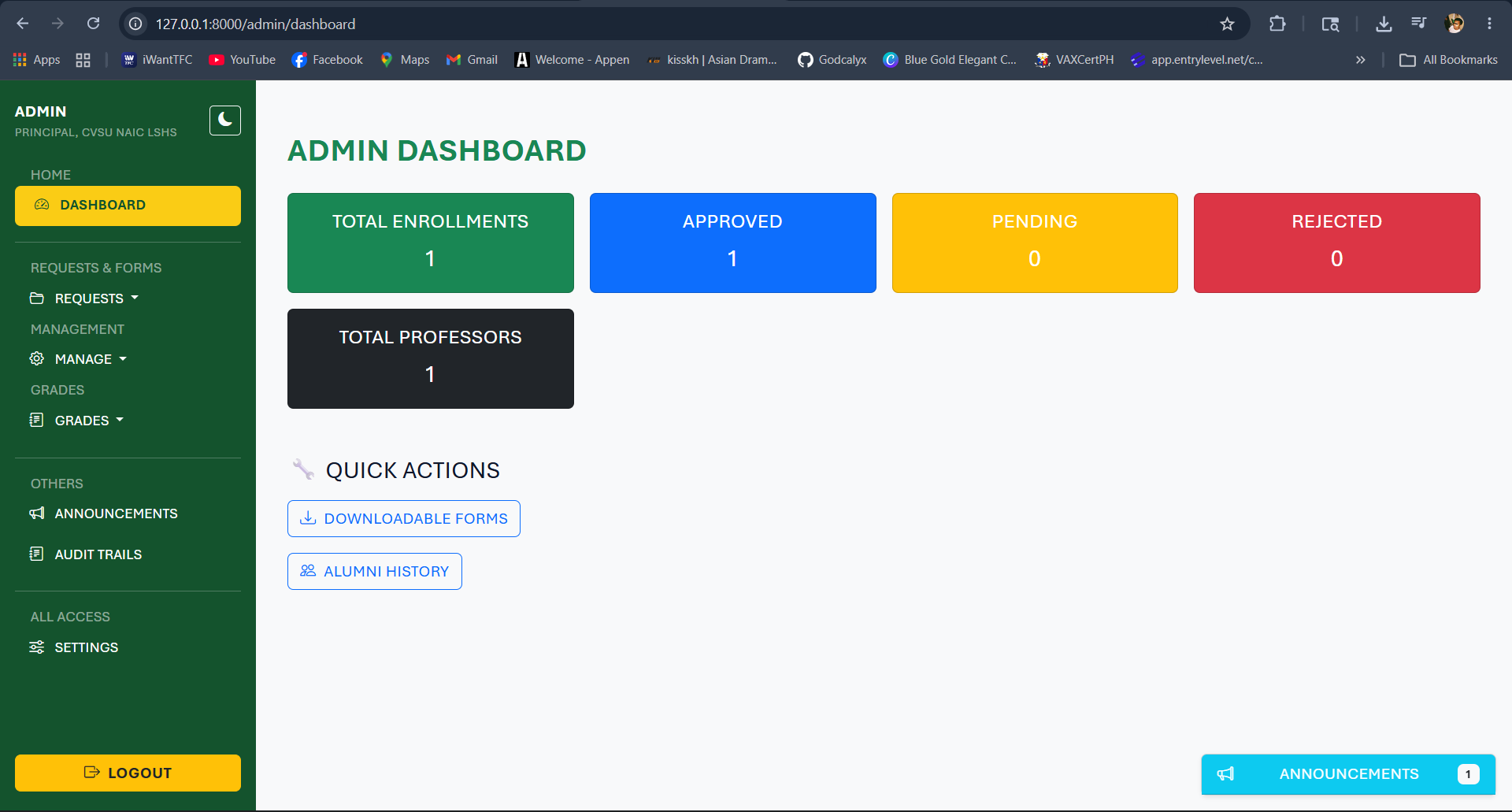Open the Chrome three-dot menu
Screen dimensions: 1512x812
click(1489, 24)
